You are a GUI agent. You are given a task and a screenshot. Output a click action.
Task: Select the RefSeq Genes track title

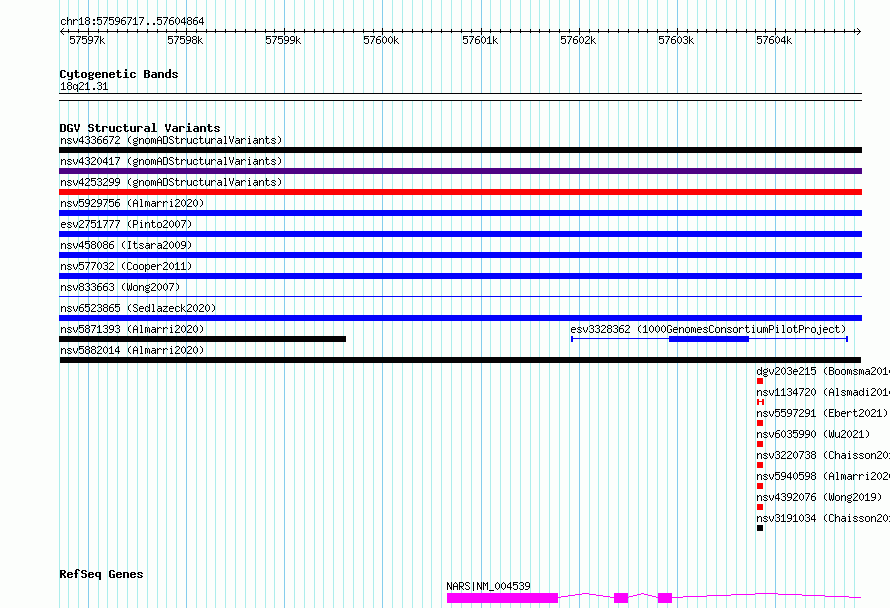click(101, 574)
